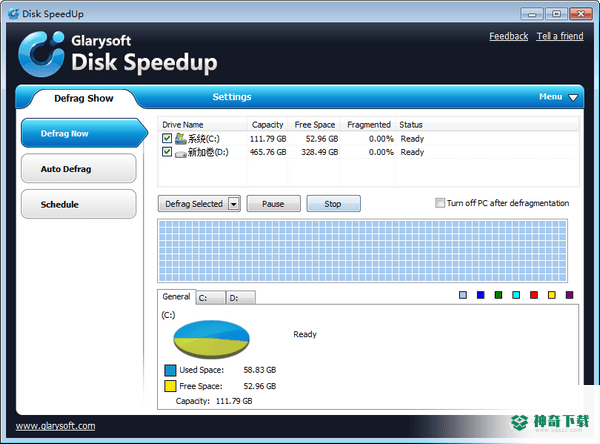Pause the defragmentation
Viewport: 600px width, 444px height.
tap(274, 204)
